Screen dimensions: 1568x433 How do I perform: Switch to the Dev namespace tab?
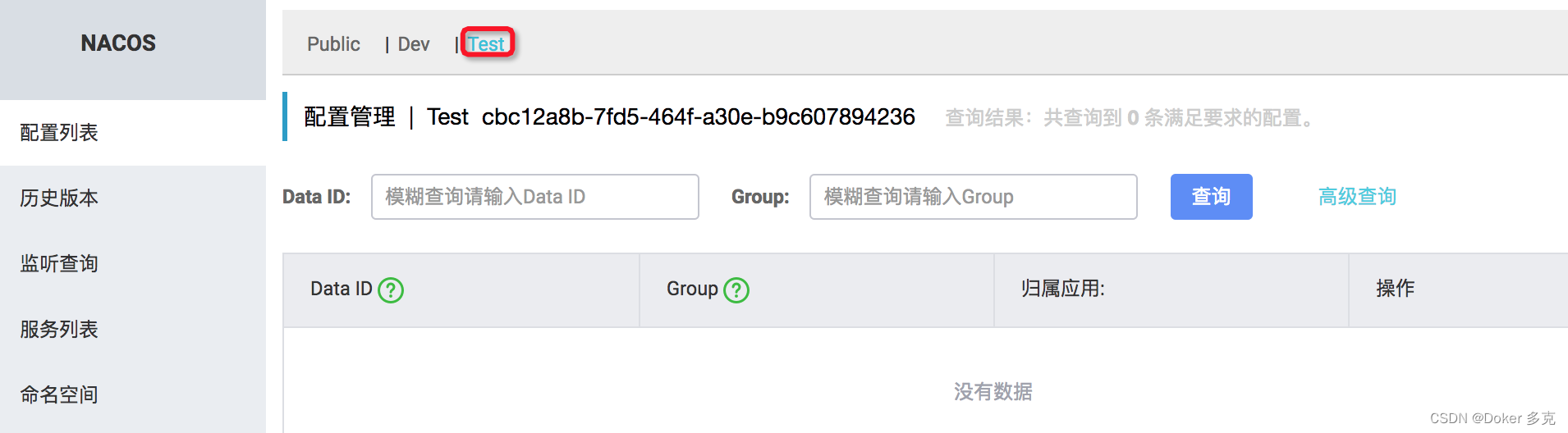pyautogui.click(x=413, y=44)
